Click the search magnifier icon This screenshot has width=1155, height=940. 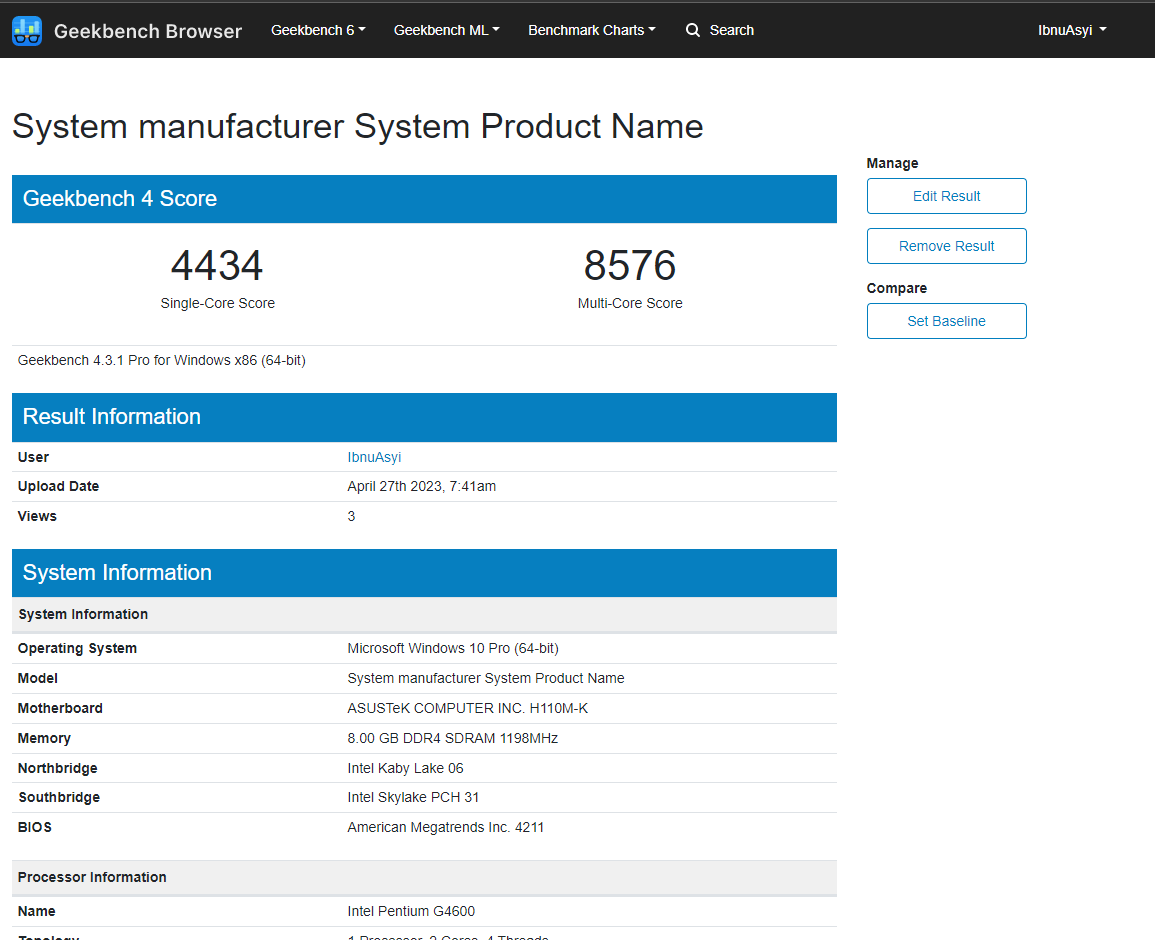click(692, 30)
